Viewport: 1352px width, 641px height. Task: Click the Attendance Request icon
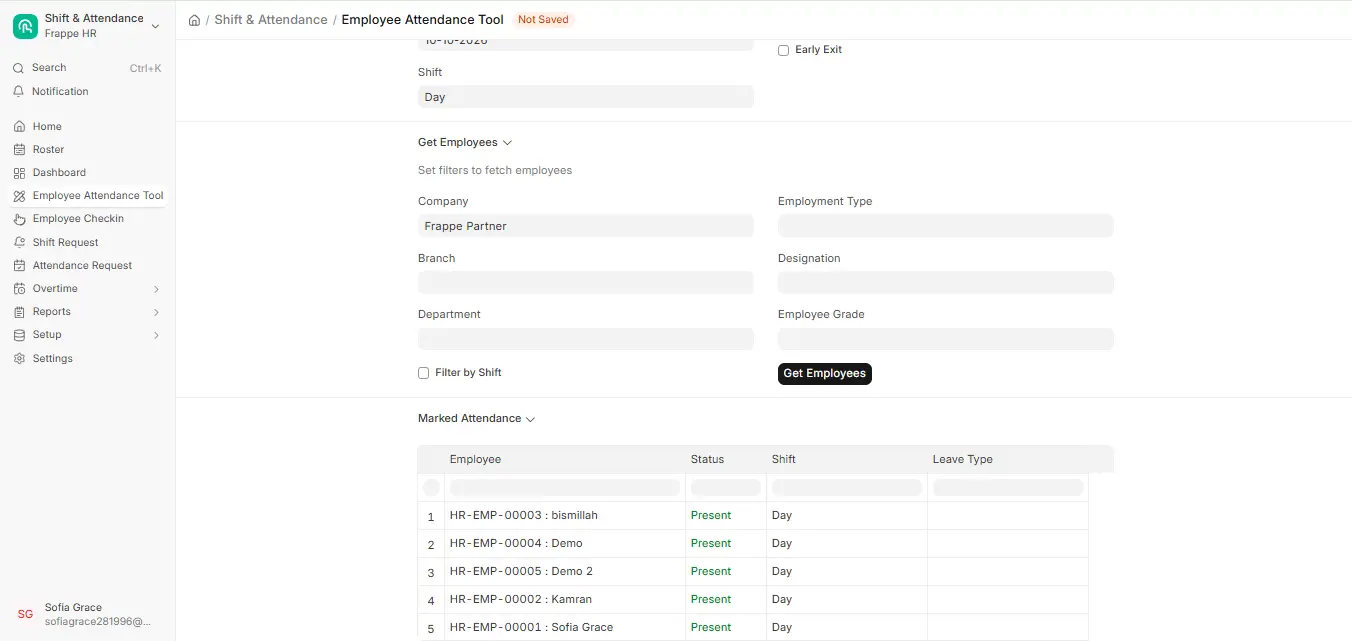pos(19,266)
